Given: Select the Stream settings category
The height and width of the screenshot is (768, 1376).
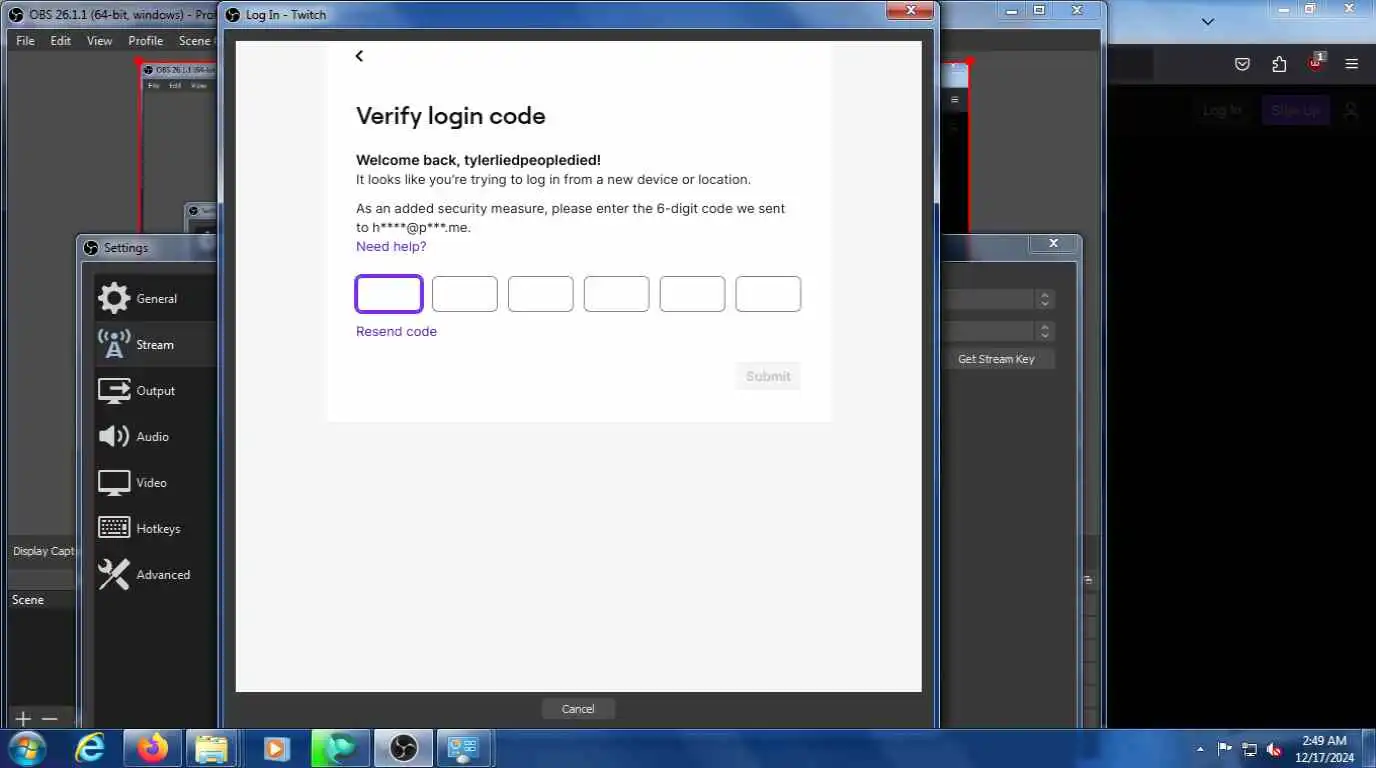Looking at the screenshot, I should (155, 344).
